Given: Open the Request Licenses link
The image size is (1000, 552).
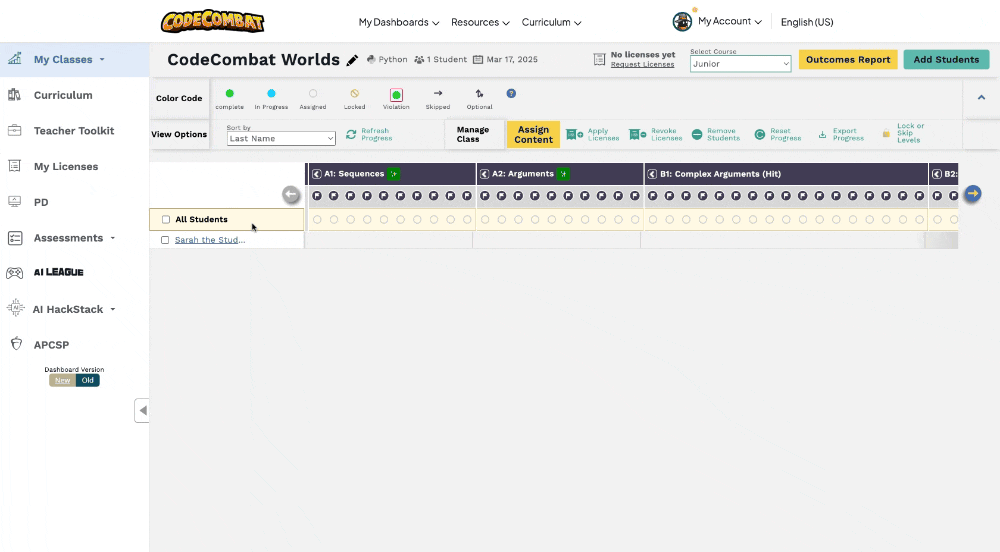Looking at the screenshot, I should coord(642,65).
